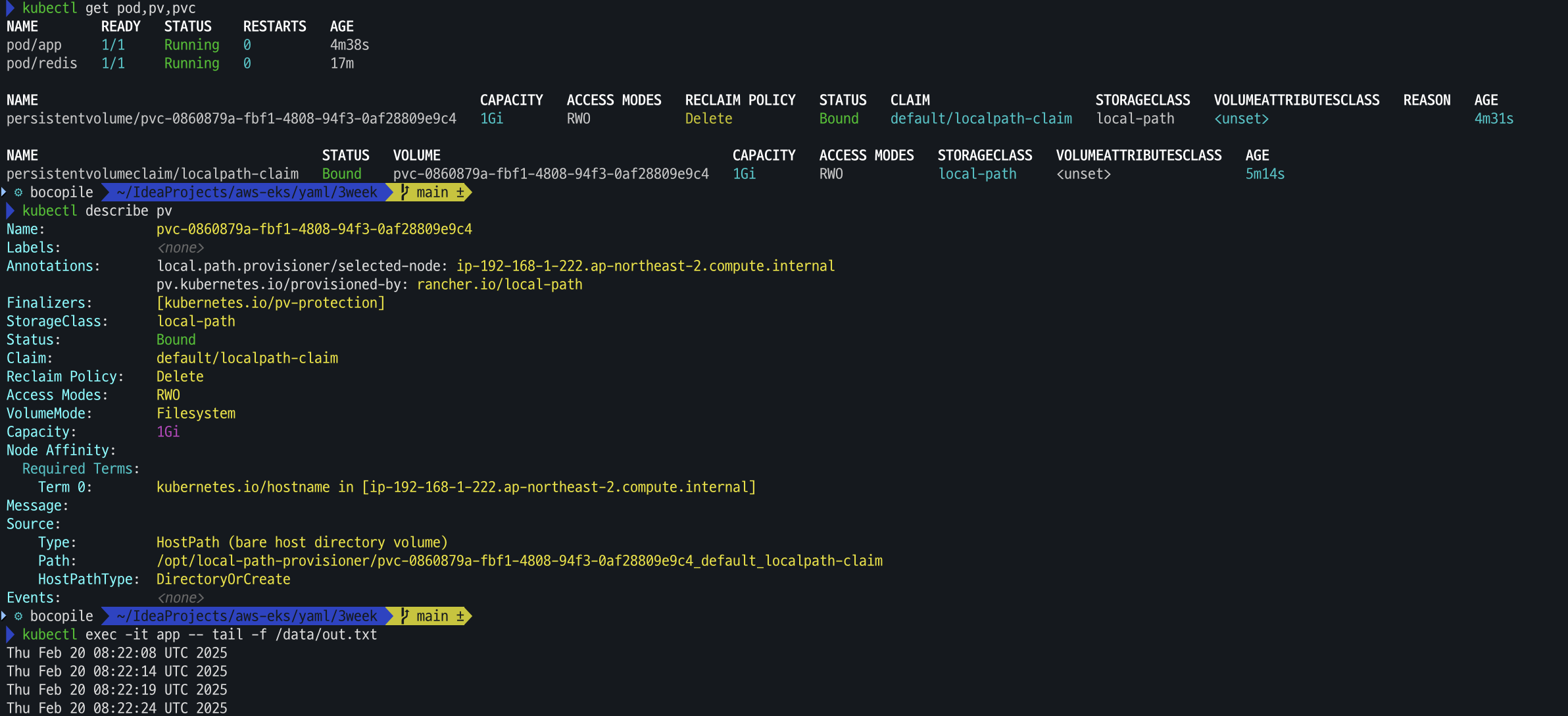Screen dimensions: 1568x716
Task: Click the VOLUMEATTRIBUTESCLASS header in persistentvolume table
Action: (1296, 101)
